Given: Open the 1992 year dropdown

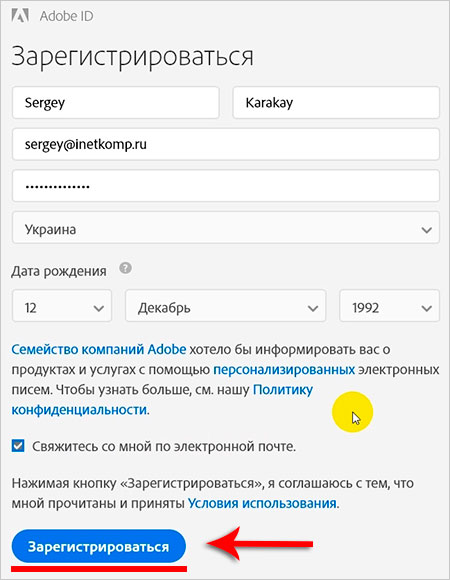Looking at the screenshot, I should 389,306.
